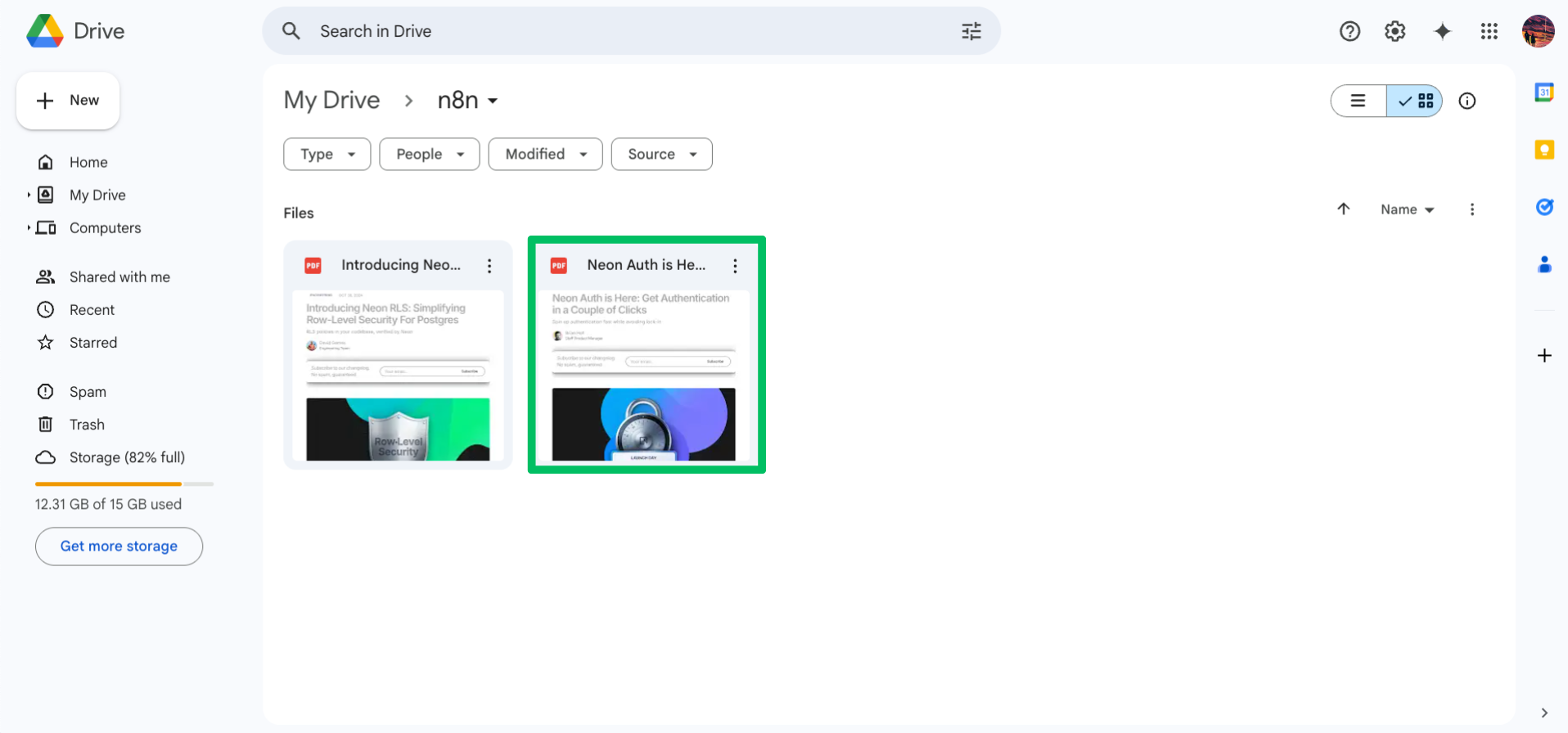Screen dimensions: 1568x733
Task: Open Google Keep in side panel
Action: pos(1543,150)
